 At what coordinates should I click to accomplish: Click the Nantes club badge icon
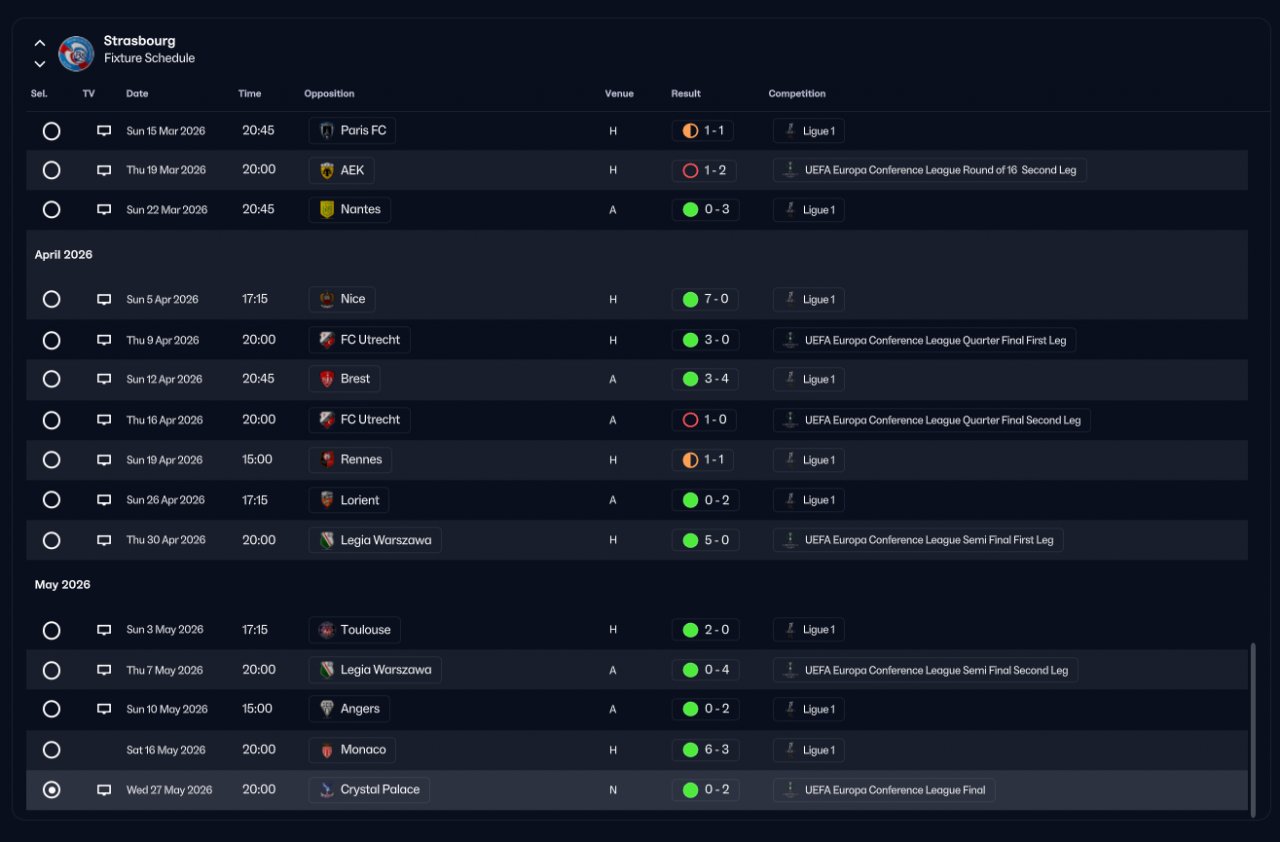326,210
